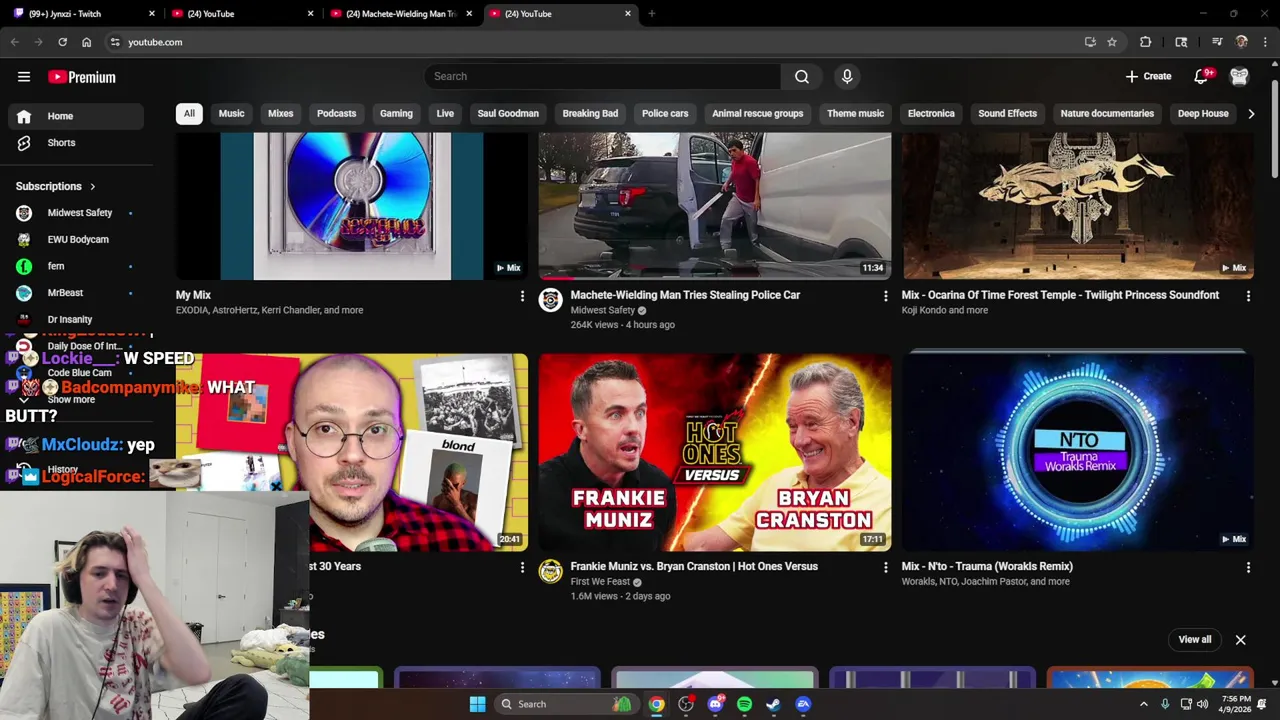Open Dr Insanity subscription in sidebar
The height and width of the screenshot is (720, 1280).
point(76,320)
